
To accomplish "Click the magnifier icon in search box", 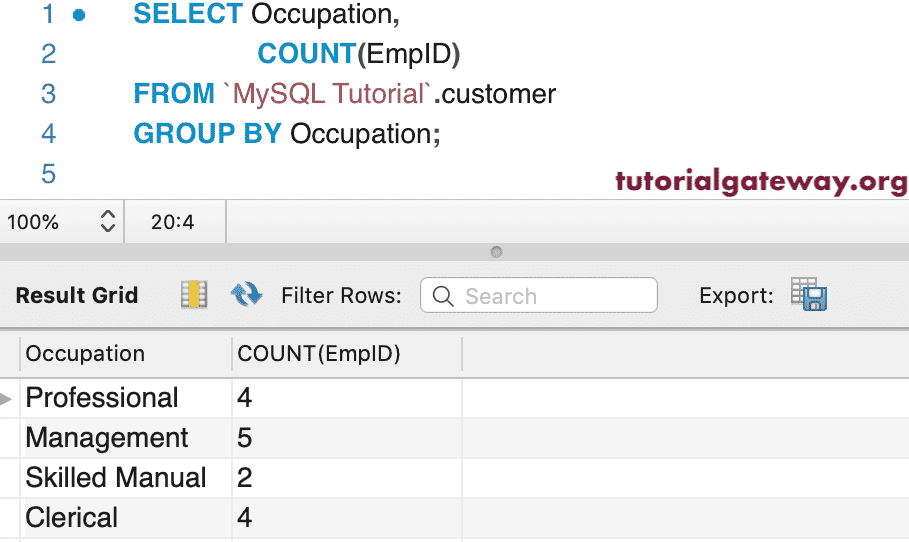I will 443,296.
